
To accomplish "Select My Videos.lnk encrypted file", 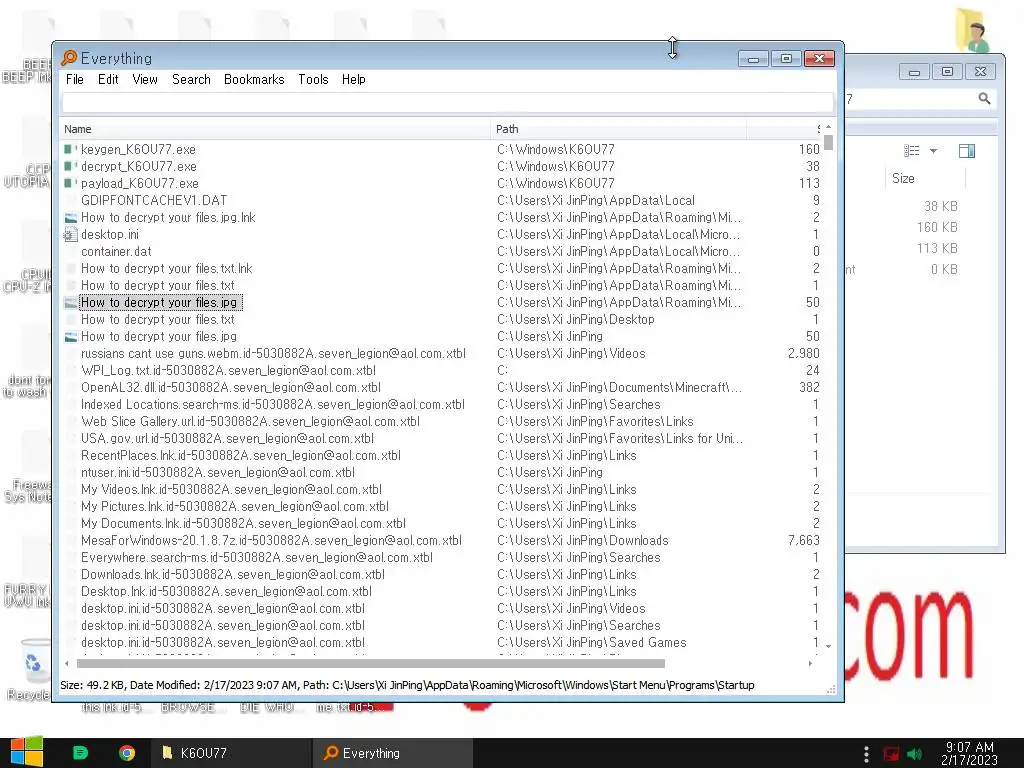I will click(x=231, y=489).
